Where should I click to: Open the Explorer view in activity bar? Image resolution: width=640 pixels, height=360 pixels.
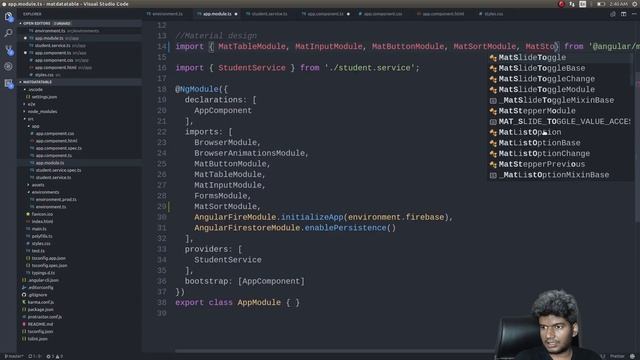pos(8,16)
